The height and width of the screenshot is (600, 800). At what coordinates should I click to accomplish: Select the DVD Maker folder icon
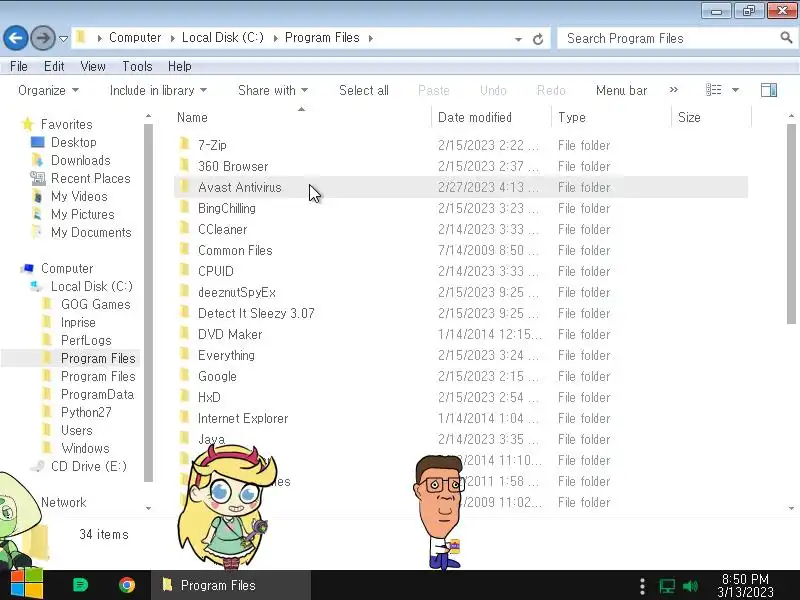point(185,333)
